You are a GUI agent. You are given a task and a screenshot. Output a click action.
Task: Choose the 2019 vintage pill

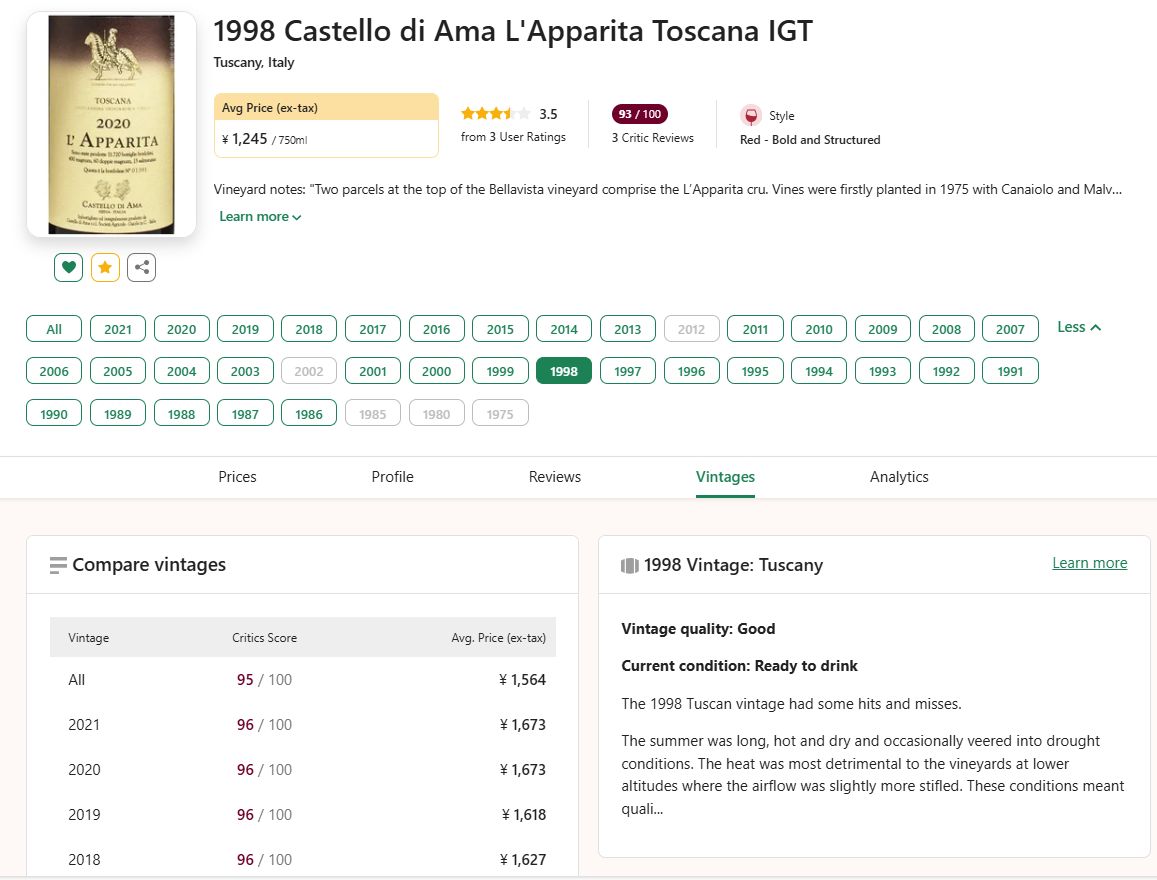(245, 329)
